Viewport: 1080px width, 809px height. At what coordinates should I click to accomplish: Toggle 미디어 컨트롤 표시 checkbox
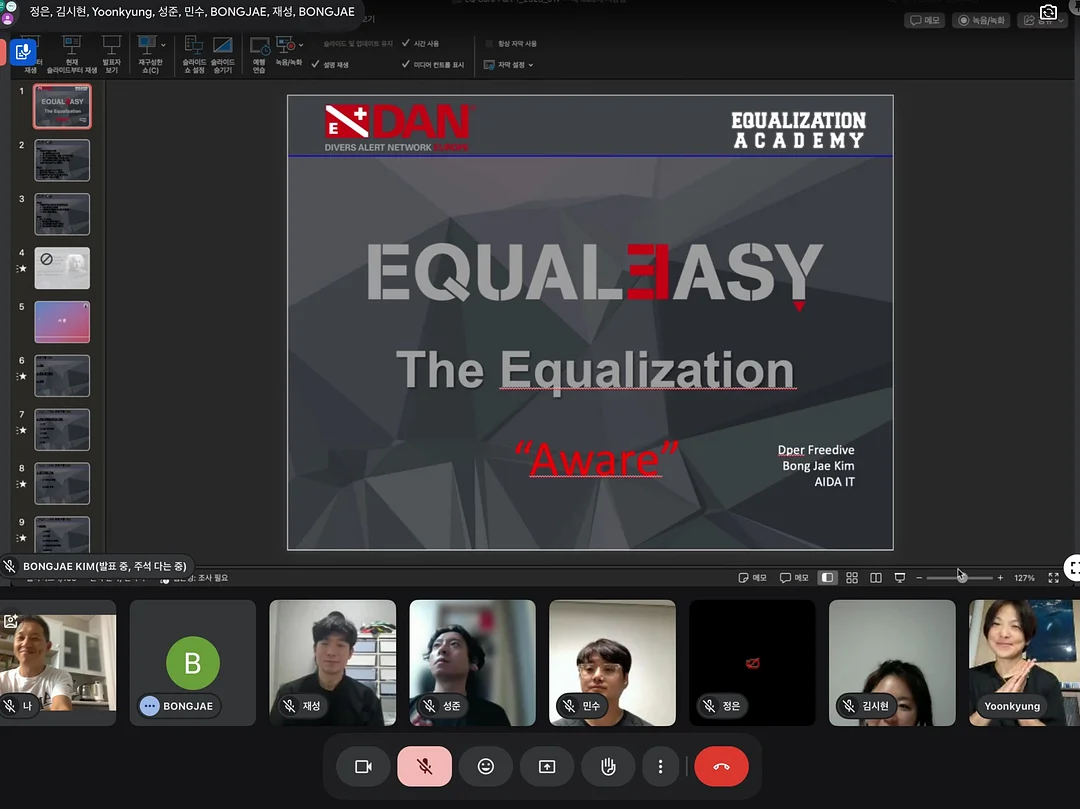[x=433, y=65]
